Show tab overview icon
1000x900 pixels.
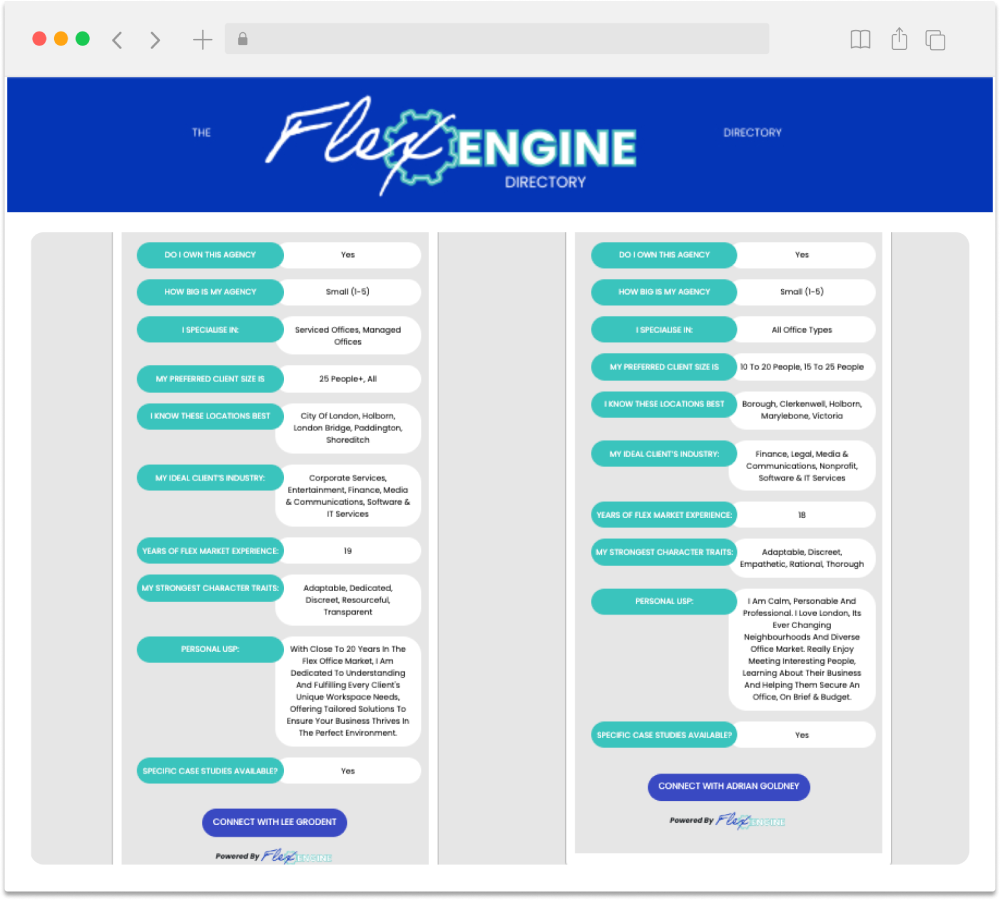[935, 40]
